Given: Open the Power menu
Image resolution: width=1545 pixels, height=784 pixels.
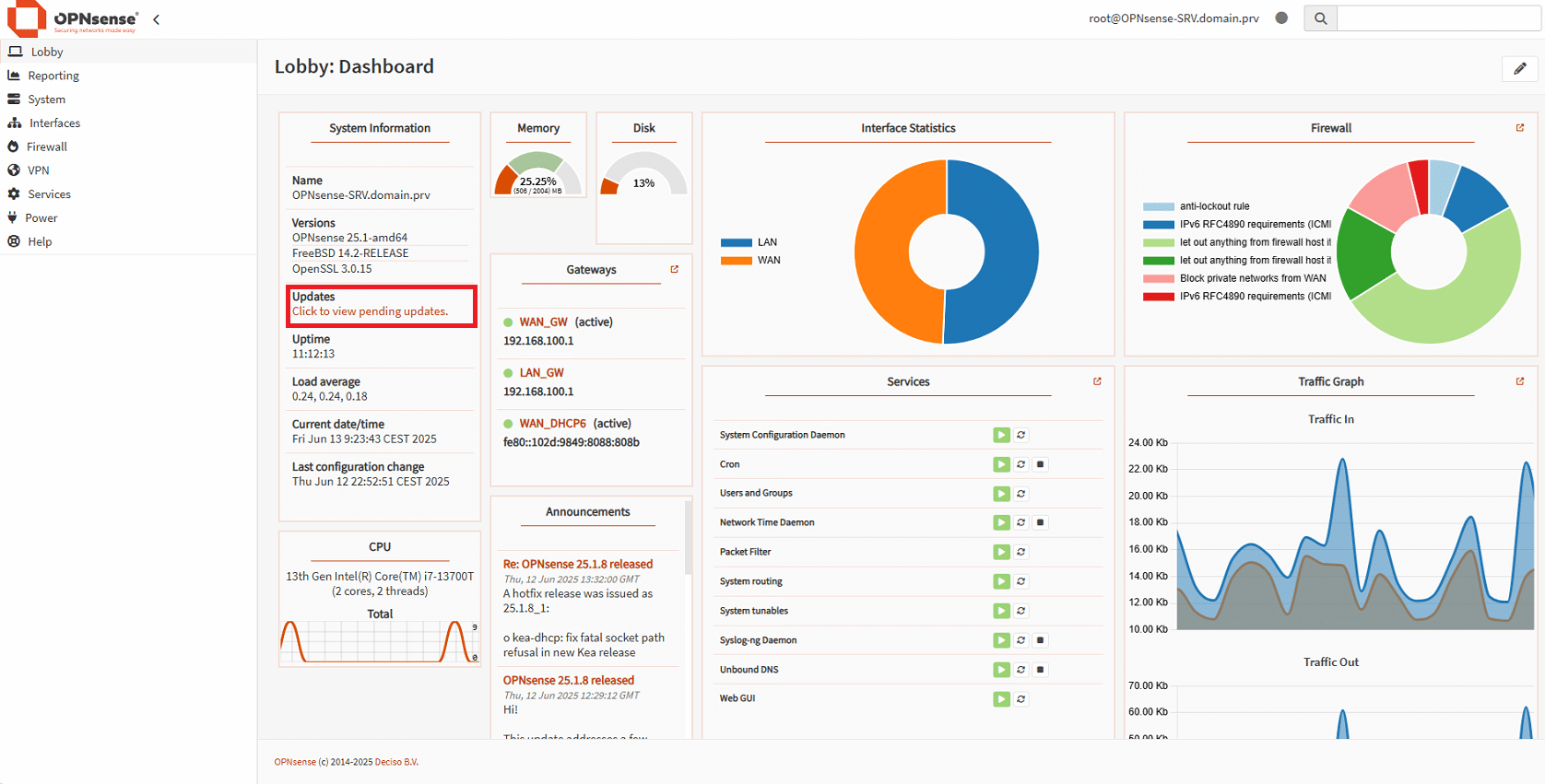Looking at the screenshot, I should 128,218.
